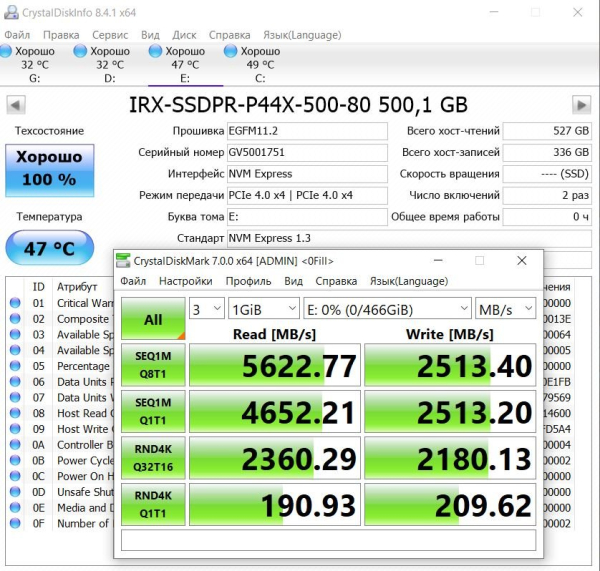This screenshot has height=571, width=600.
Task: Click the NVM Express 1.3 standard field
Action: 409,238
